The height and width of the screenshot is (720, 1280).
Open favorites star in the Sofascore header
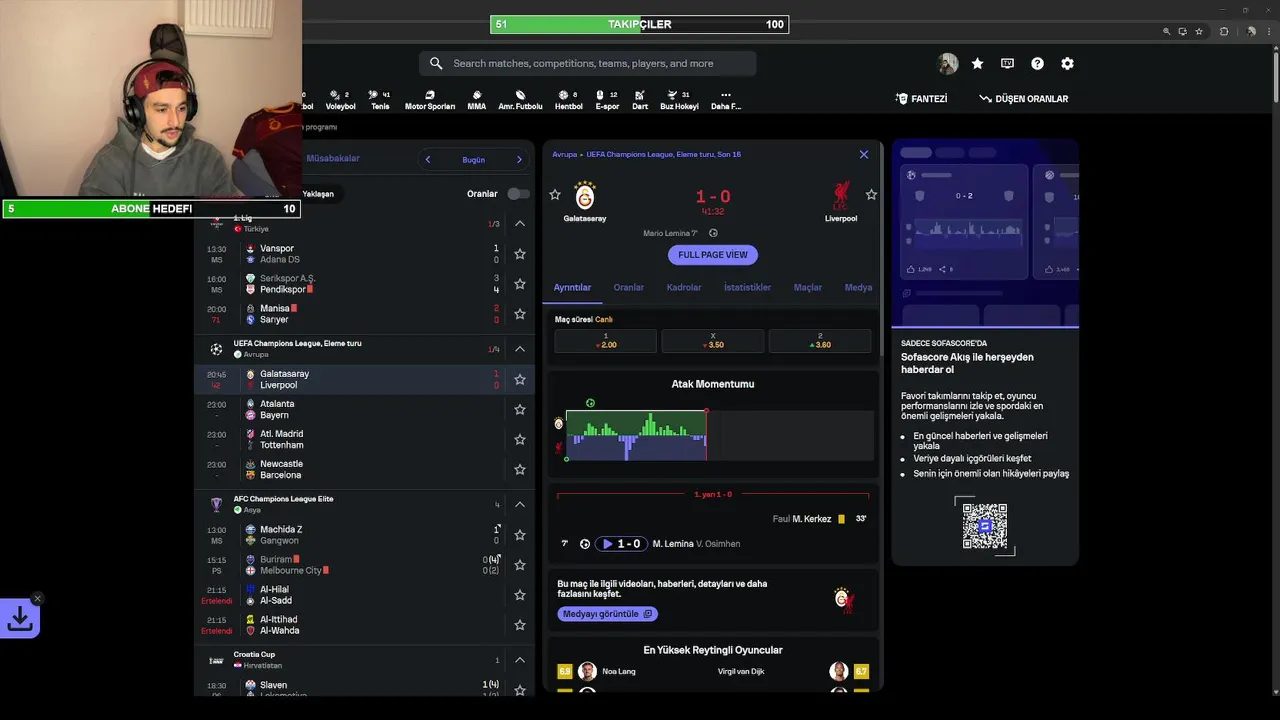click(978, 63)
